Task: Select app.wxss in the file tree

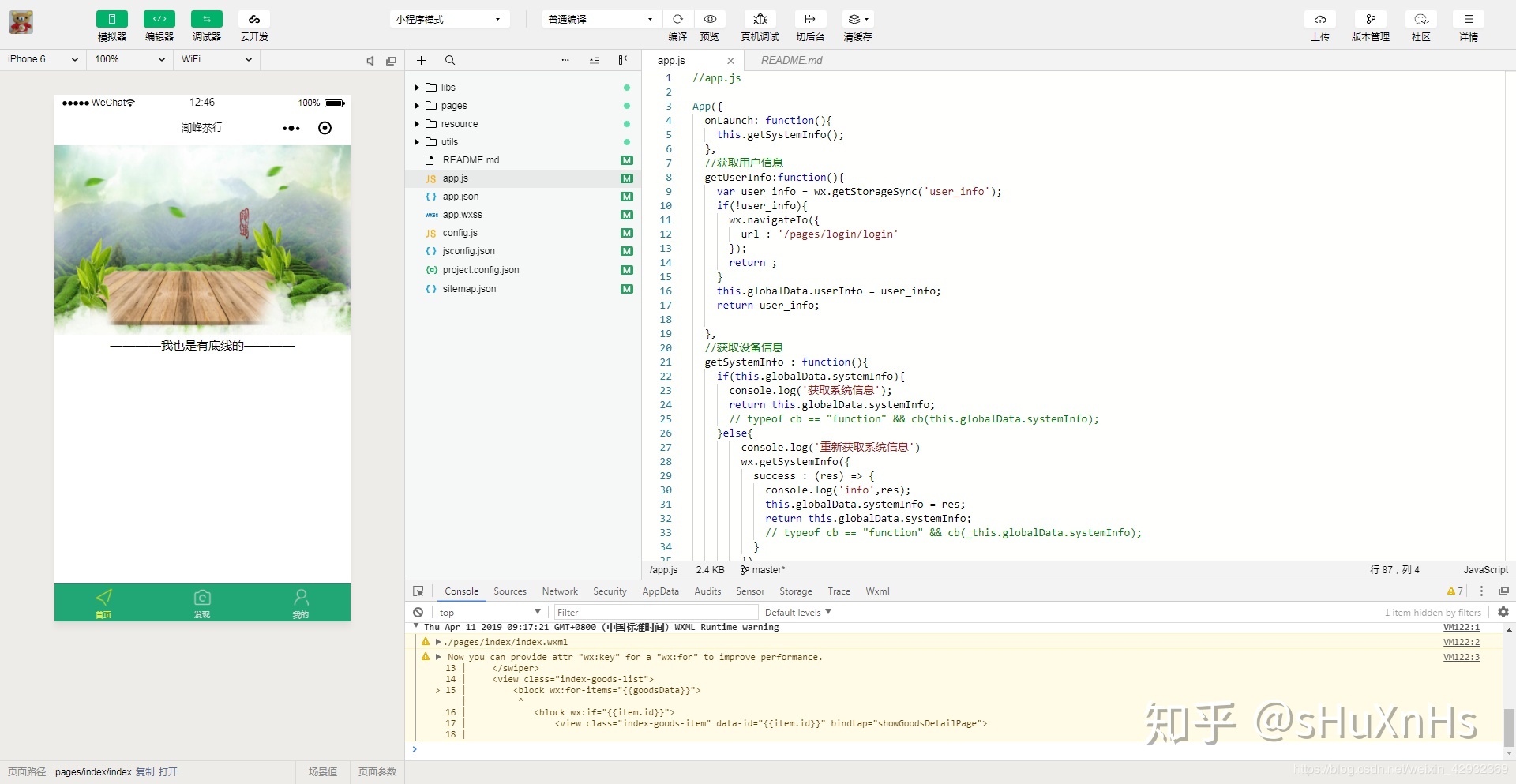Action: point(523,215)
